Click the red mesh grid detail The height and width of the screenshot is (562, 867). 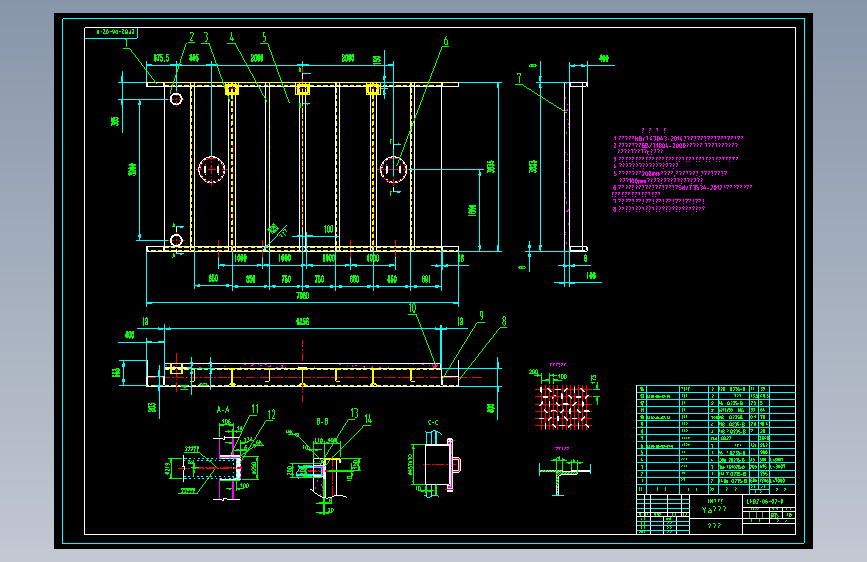click(x=563, y=407)
